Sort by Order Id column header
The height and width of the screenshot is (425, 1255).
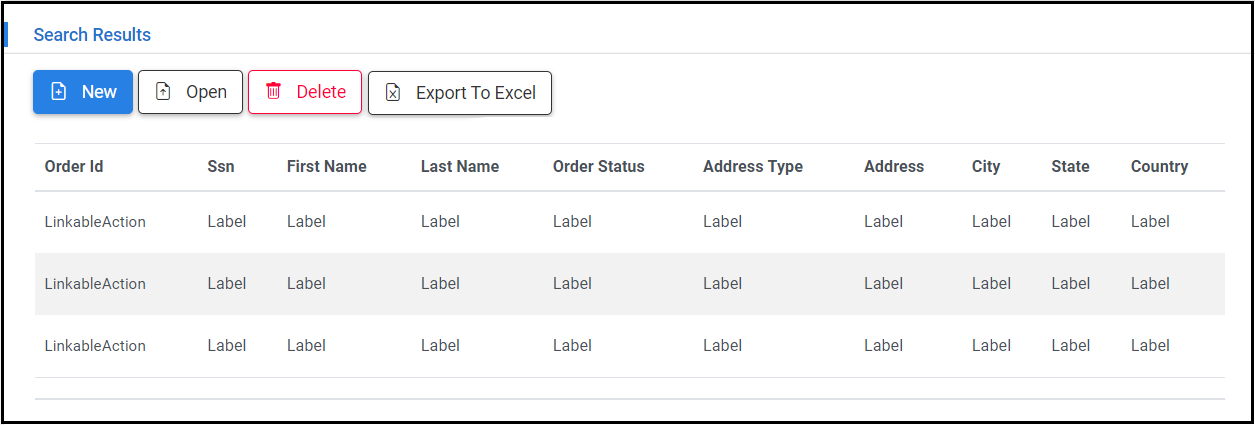[x=74, y=167]
